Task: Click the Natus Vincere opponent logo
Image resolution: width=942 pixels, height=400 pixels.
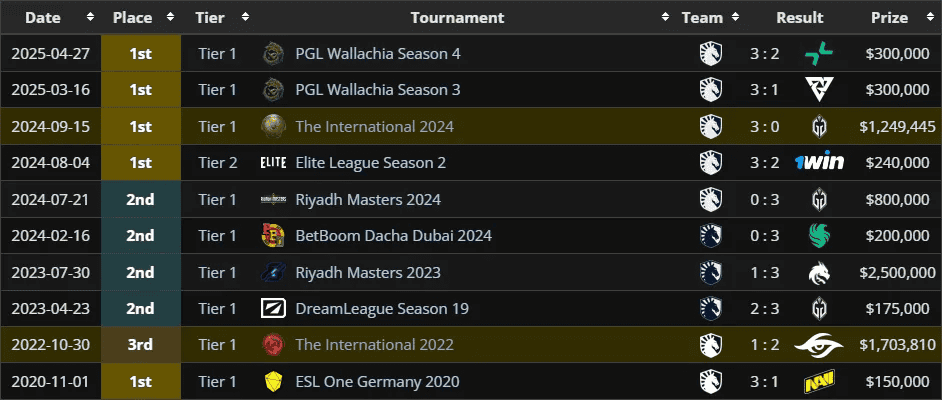Action: click(x=819, y=382)
